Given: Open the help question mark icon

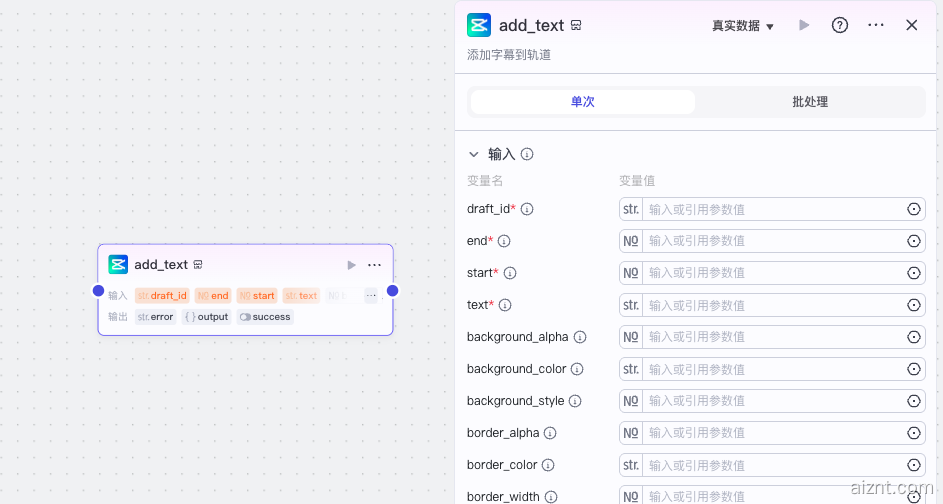Looking at the screenshot, I should 840,25.
